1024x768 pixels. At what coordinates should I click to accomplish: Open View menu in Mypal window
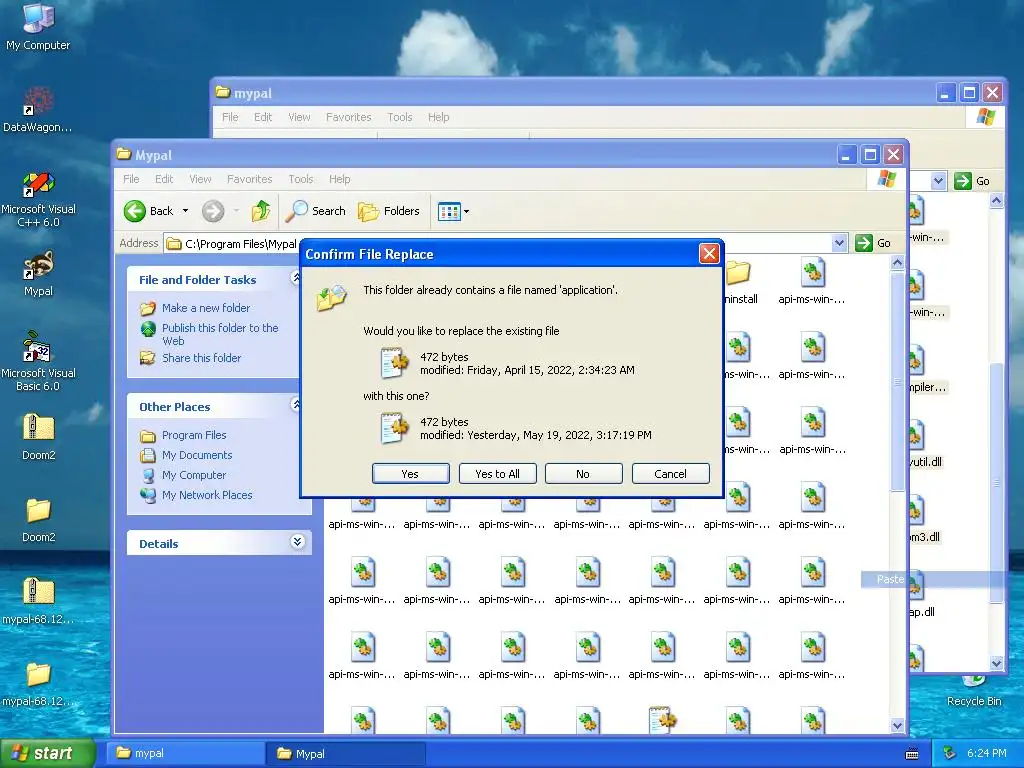point(200,179)
